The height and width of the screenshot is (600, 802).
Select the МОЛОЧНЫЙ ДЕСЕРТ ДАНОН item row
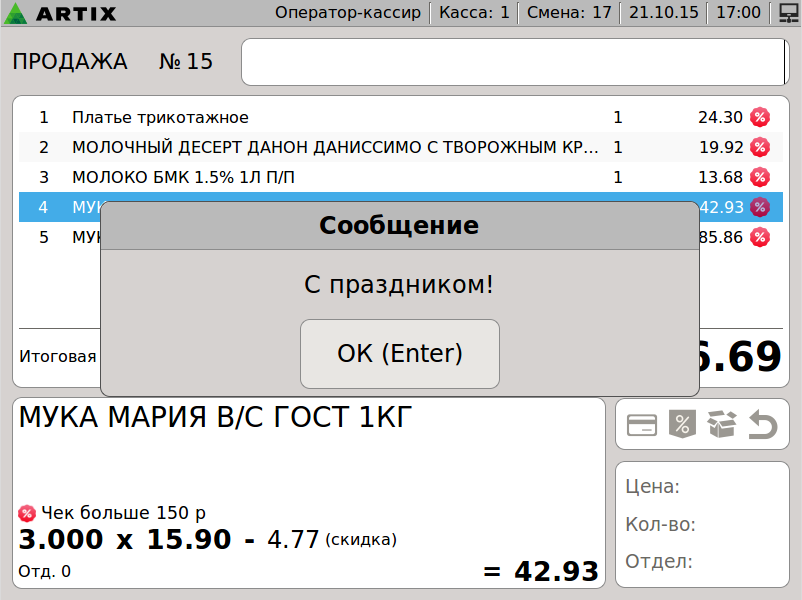coord(300,147)
